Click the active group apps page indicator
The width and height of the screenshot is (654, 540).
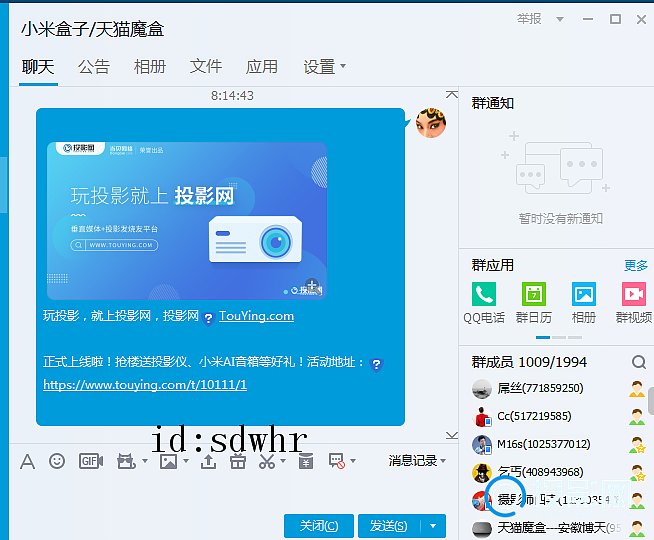point(543,337)
